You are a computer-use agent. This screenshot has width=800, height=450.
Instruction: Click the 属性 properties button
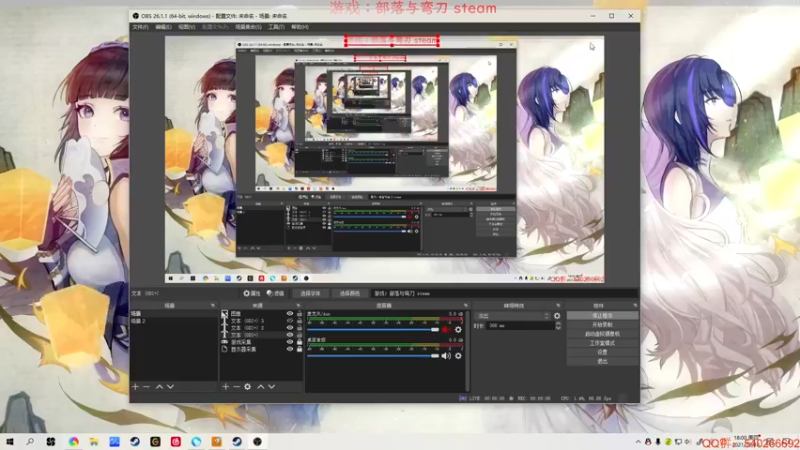(x=252, y=293)
